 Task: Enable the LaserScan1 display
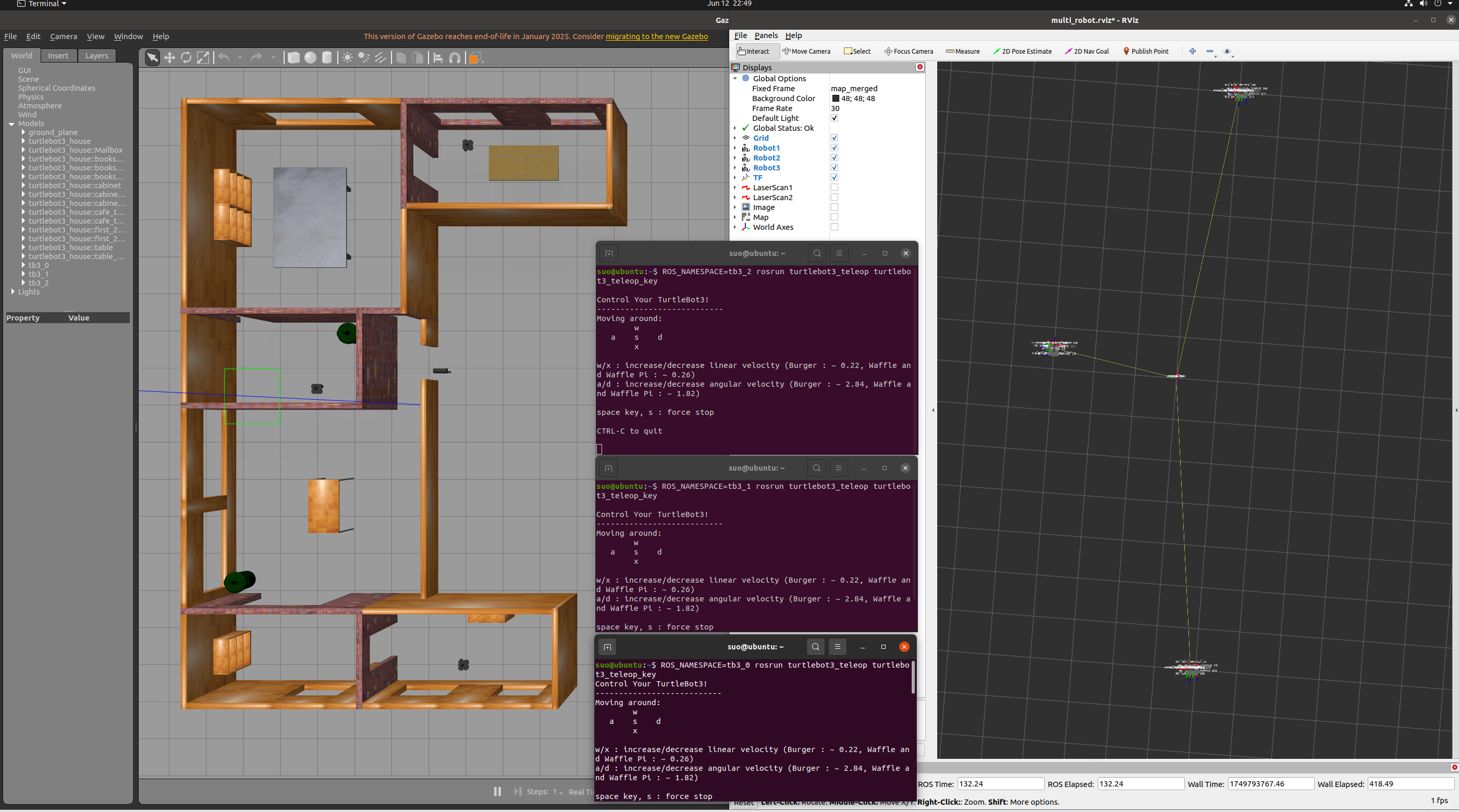(x=835, y=188)
